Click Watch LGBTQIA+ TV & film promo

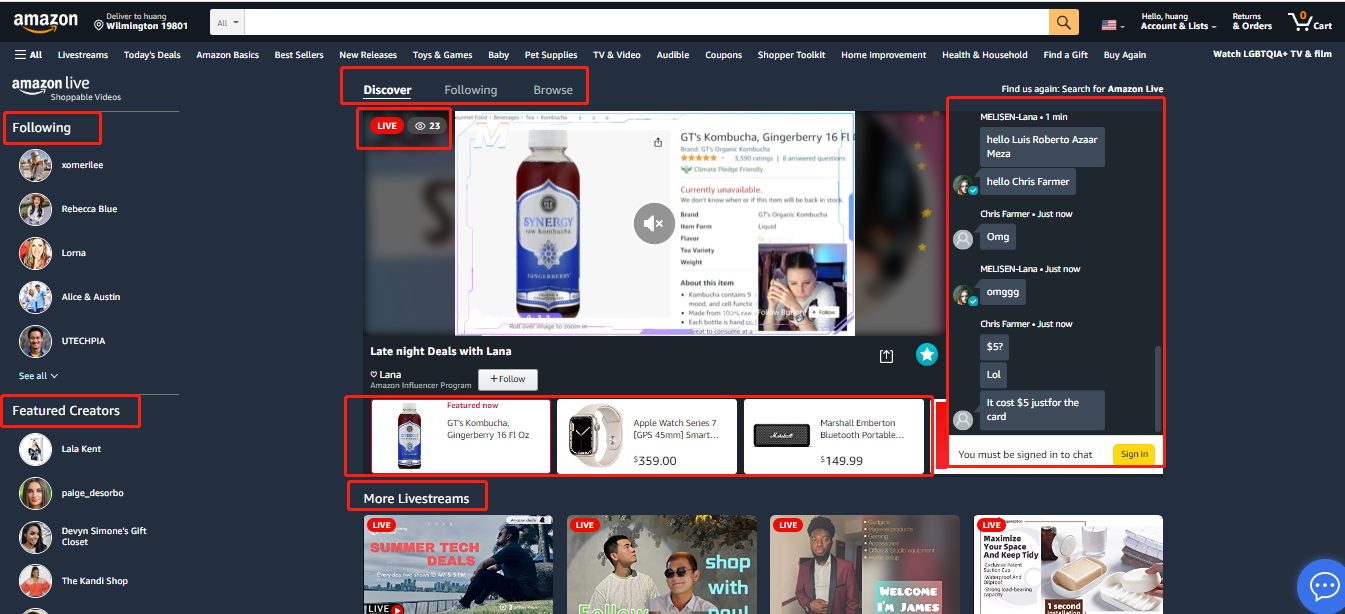[x=1272, y=54]
